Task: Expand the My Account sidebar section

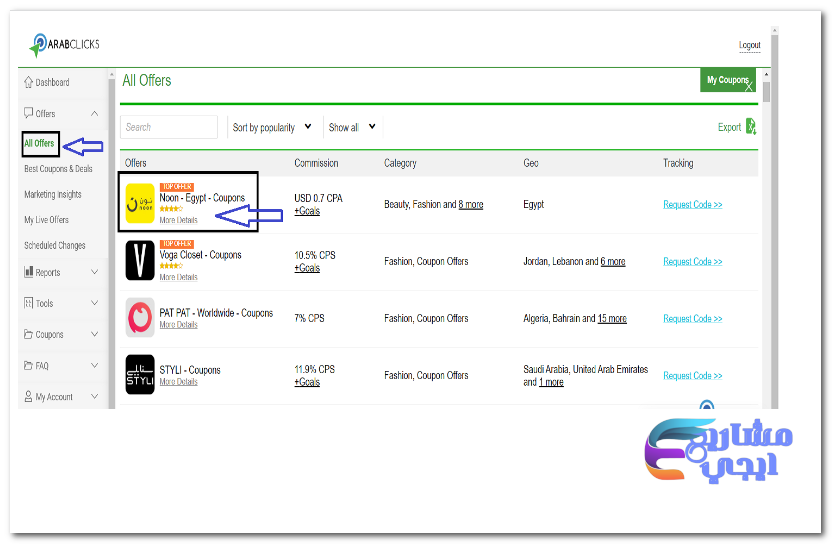Action: pos(94,396)
